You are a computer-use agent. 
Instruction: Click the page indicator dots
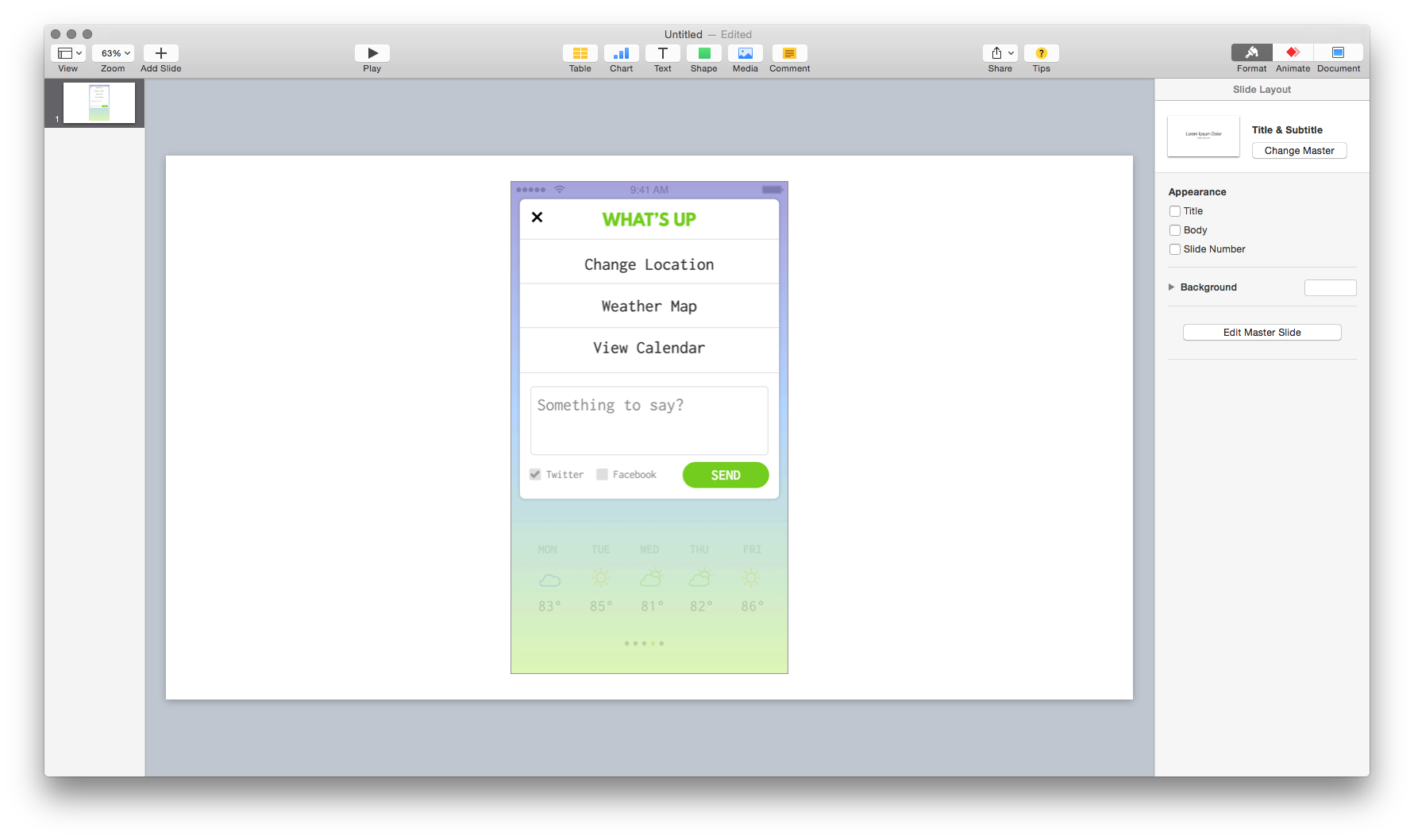(644, 643)
